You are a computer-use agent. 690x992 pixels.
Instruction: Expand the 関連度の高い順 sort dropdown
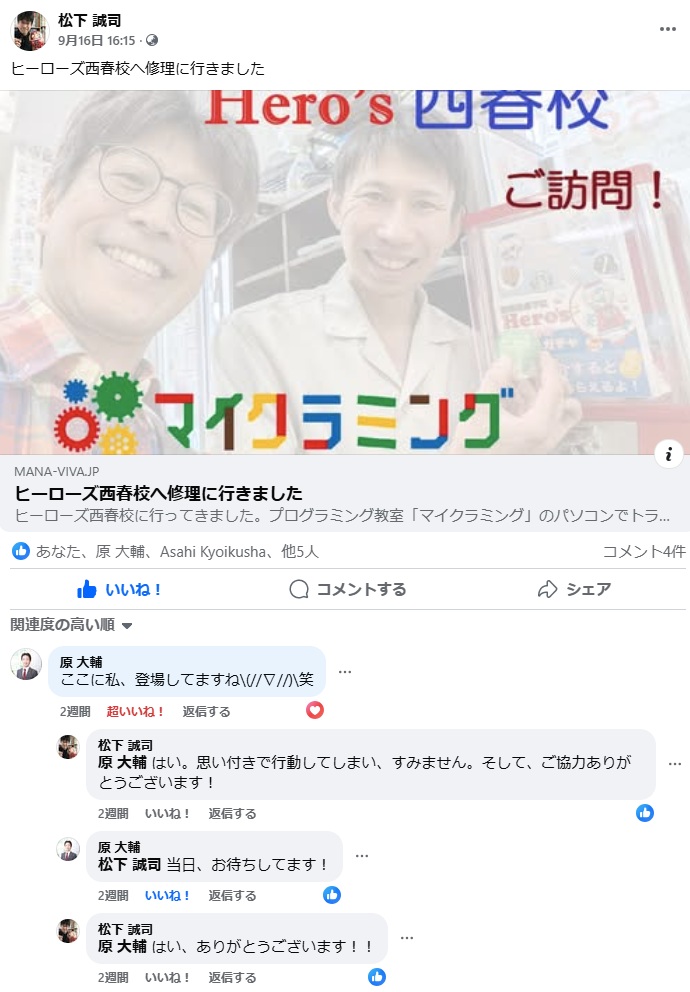pyautogui.click(x=71, y=625)
